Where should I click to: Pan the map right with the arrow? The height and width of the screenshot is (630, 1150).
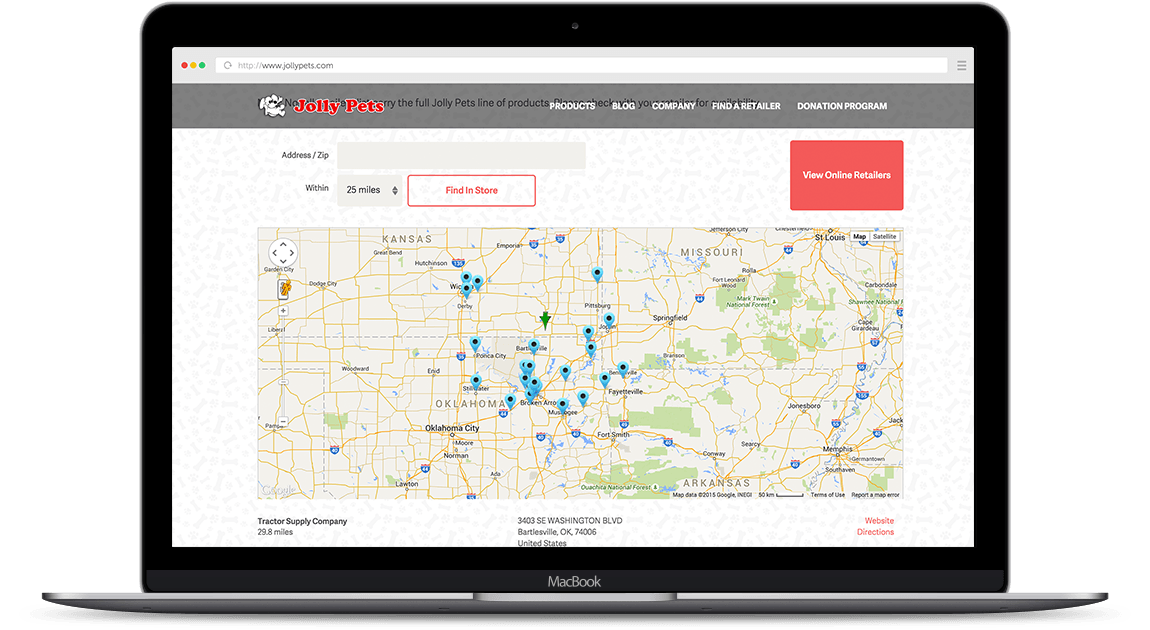[x=292, y=253]
